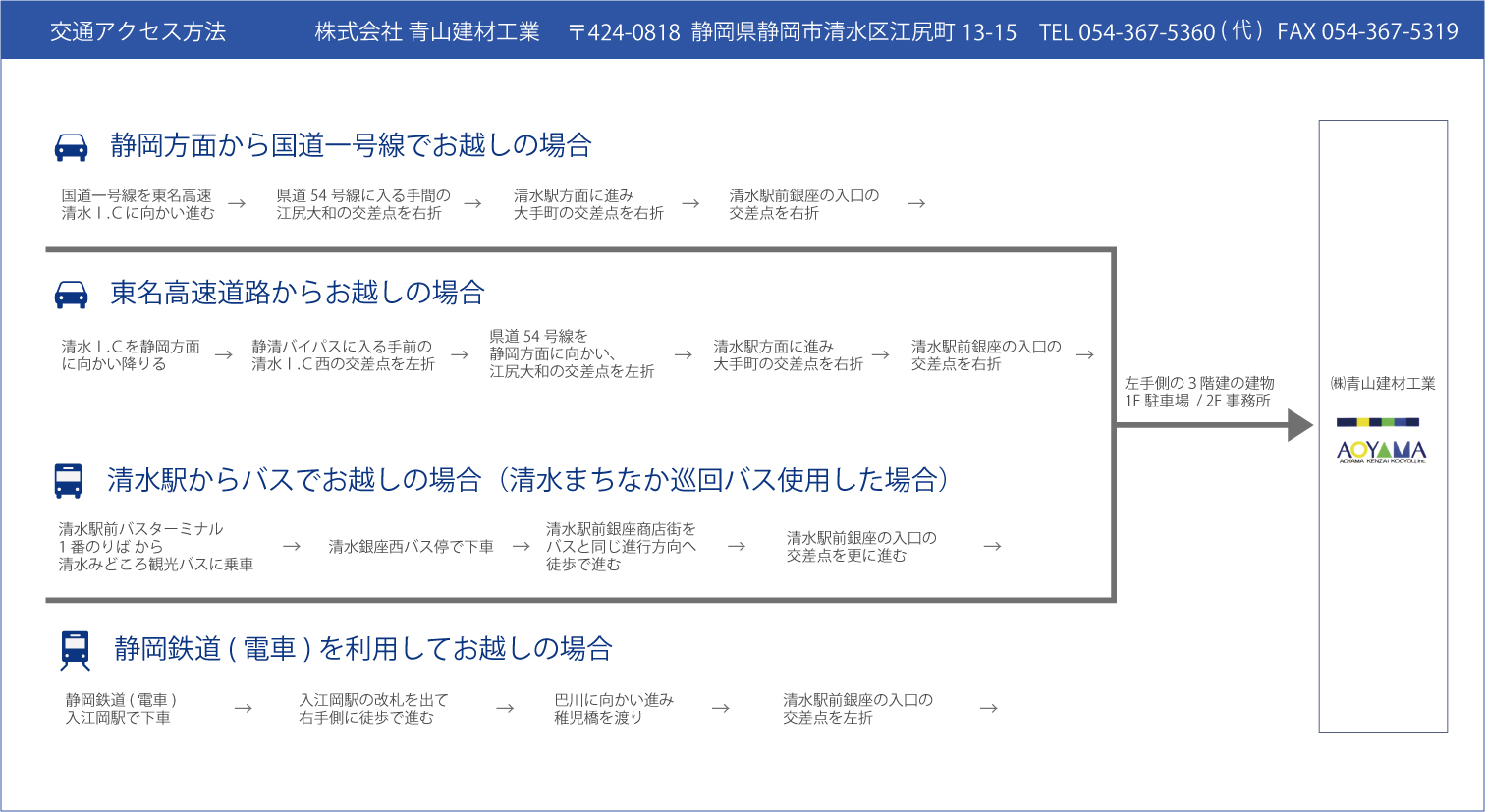Click the train icon beside 静岡鉄道 heading

pos(75,650)
